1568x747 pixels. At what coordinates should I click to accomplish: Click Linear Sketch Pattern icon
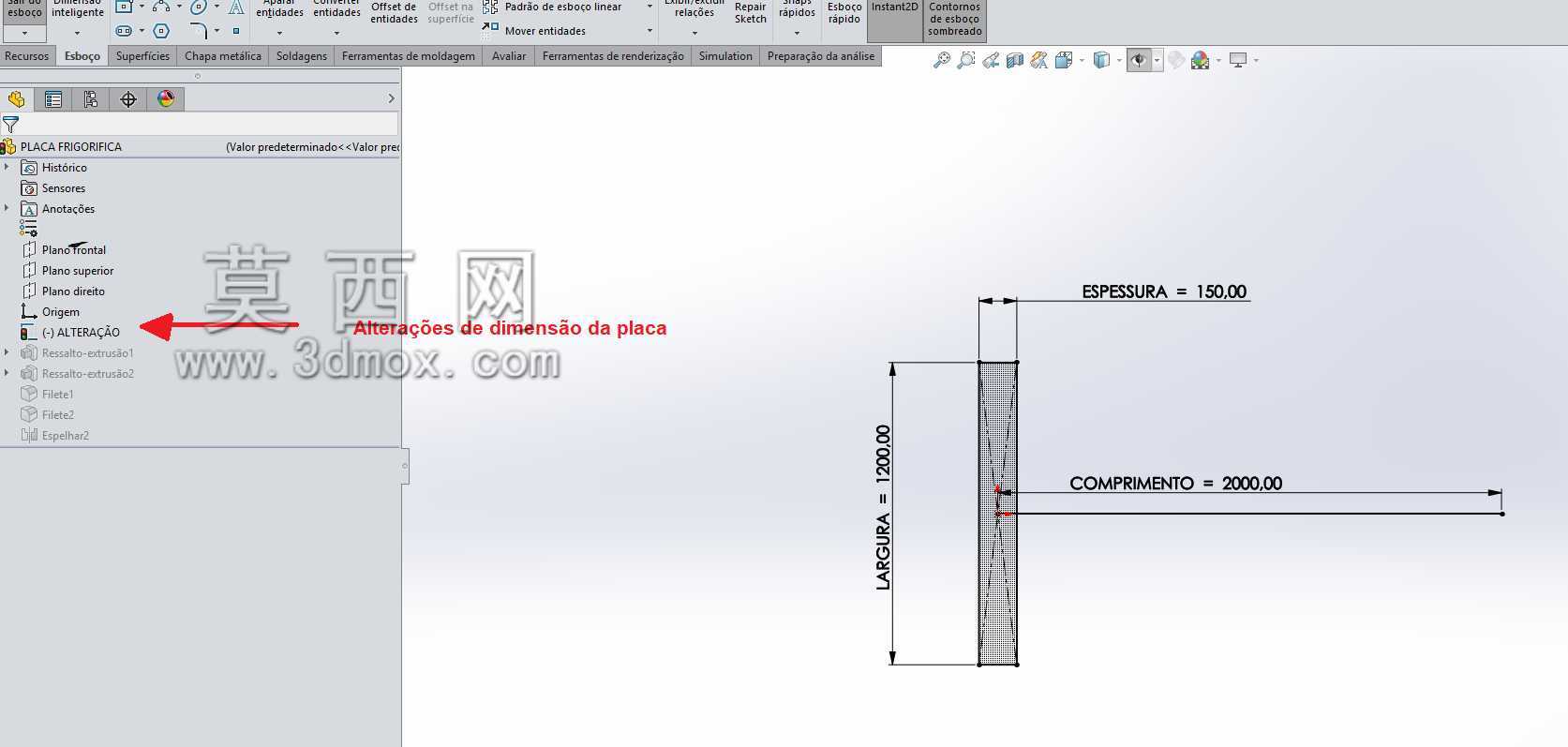point(490,7)
